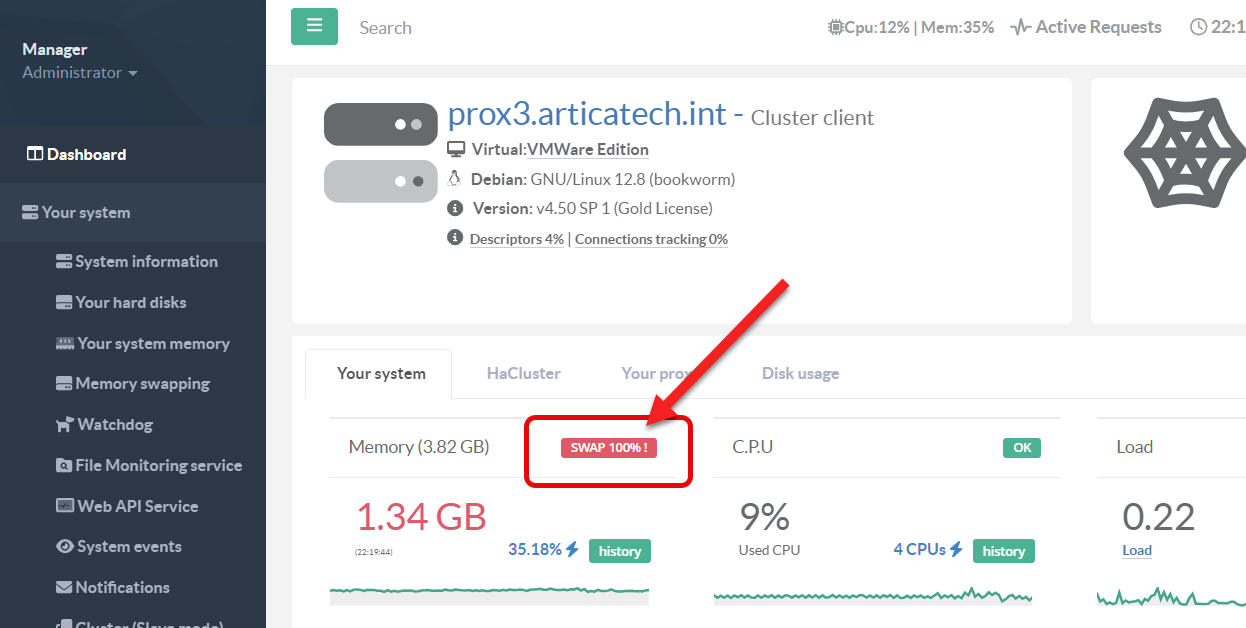Switch to the HaCluster tab
The image size is (1246, 628).
(523, 374)
